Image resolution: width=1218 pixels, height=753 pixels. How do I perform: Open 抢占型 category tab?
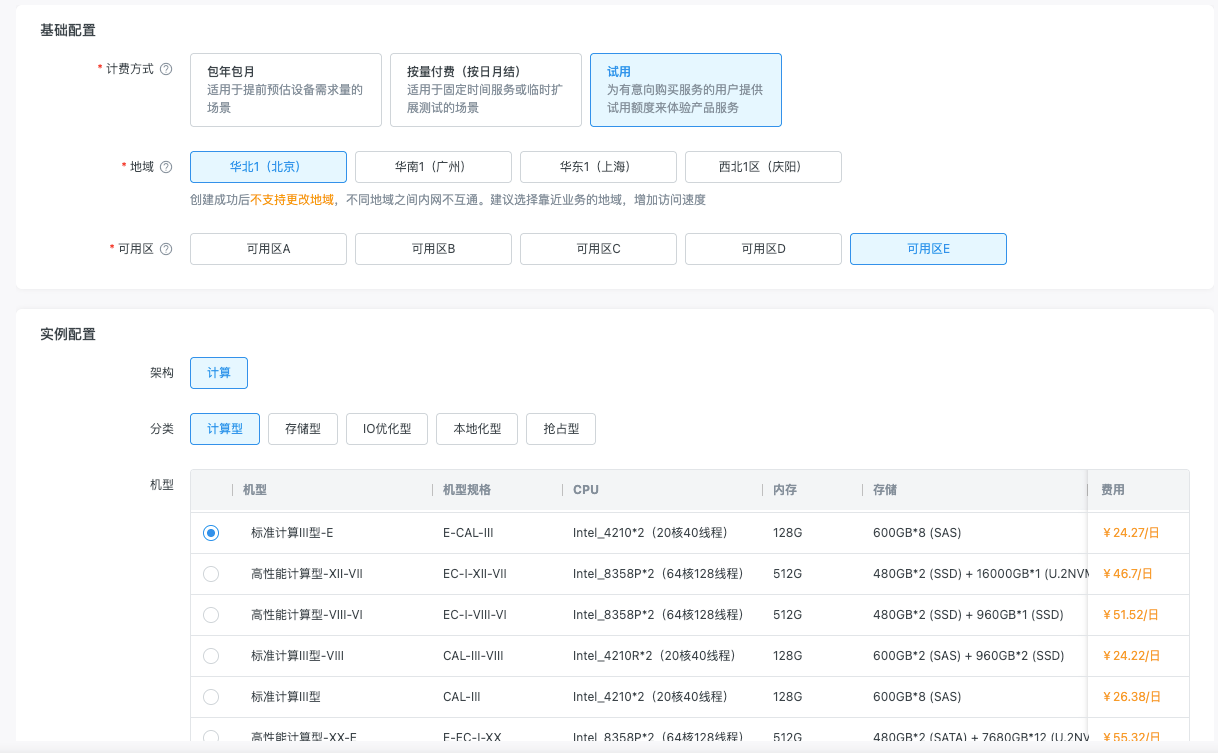pyautogui.click(x=561, y=429)
